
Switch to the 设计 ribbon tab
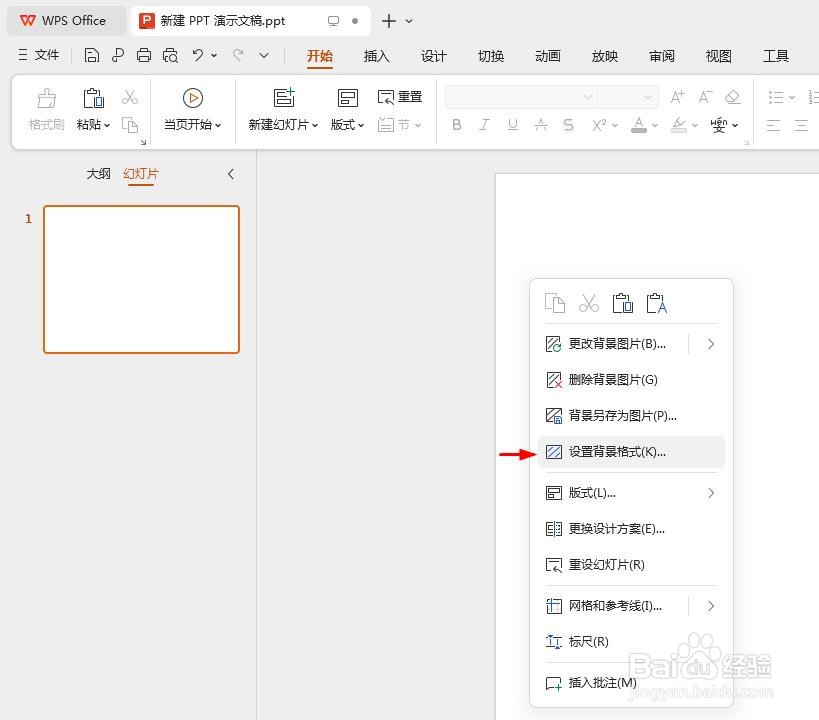pyautogui.click(x=434, y=55)
